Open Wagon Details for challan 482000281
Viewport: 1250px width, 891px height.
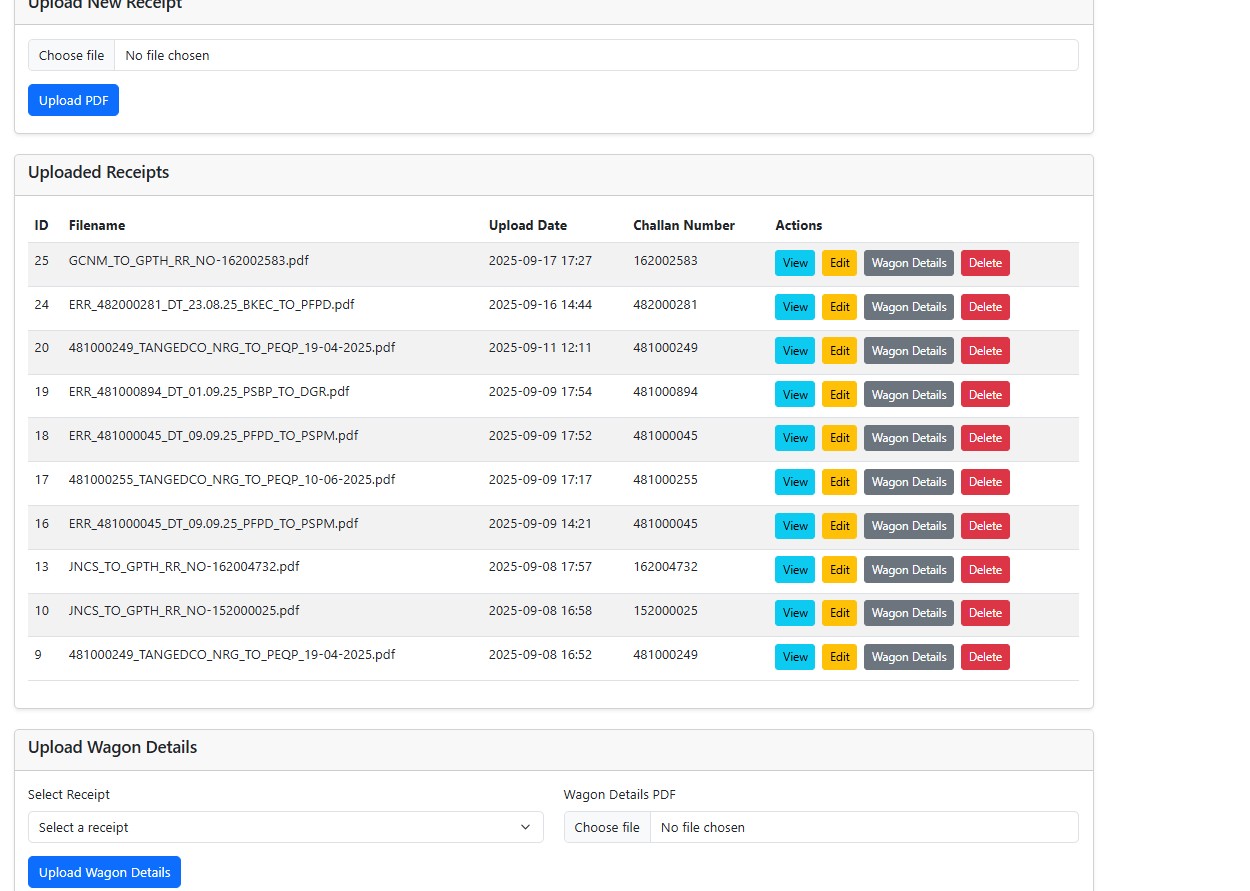coord(908,307)
